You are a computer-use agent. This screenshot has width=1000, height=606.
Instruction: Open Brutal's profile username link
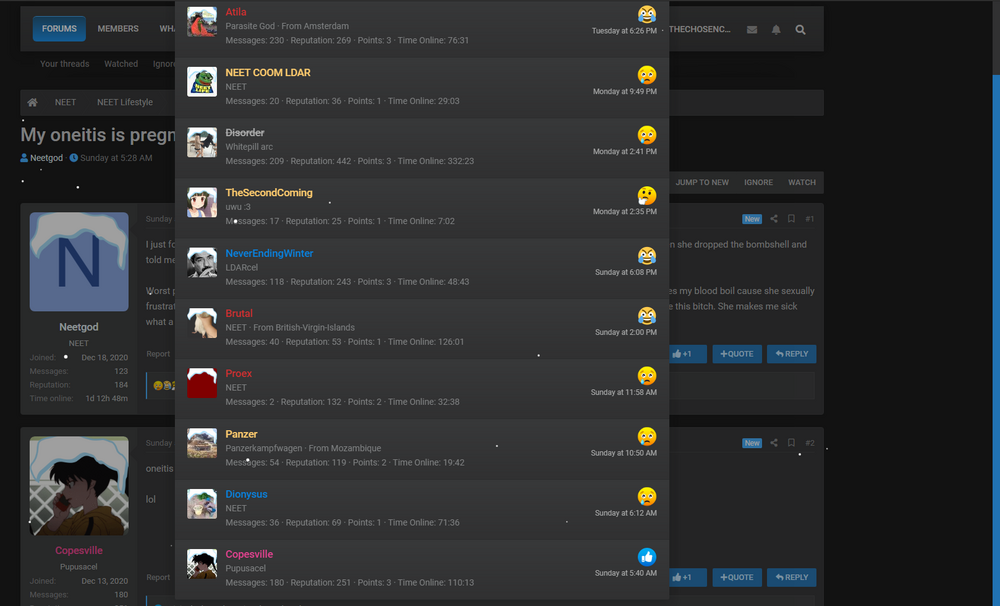coord(239,313)
